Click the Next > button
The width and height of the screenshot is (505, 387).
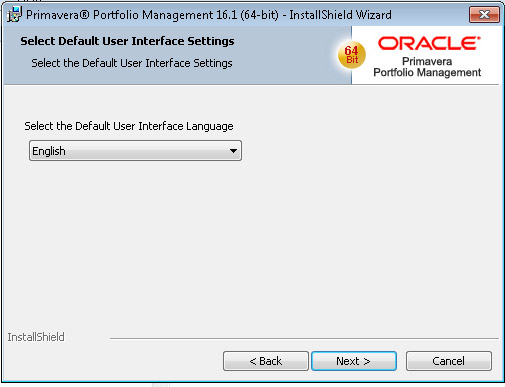pyautogui.click(x=354, y=361)
